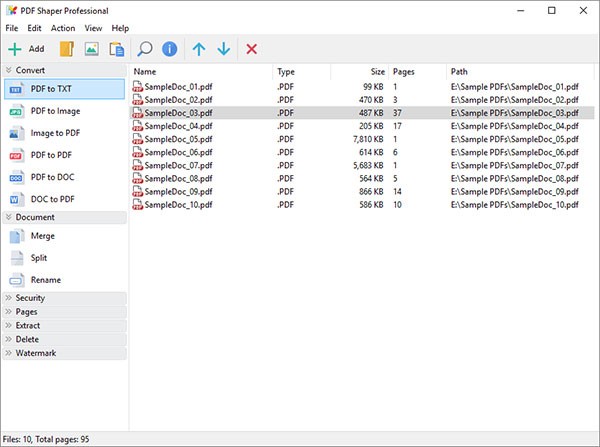Viewport: 600px width, 447px height.
Task: Expand the Security section
Action: coord(30,298)
